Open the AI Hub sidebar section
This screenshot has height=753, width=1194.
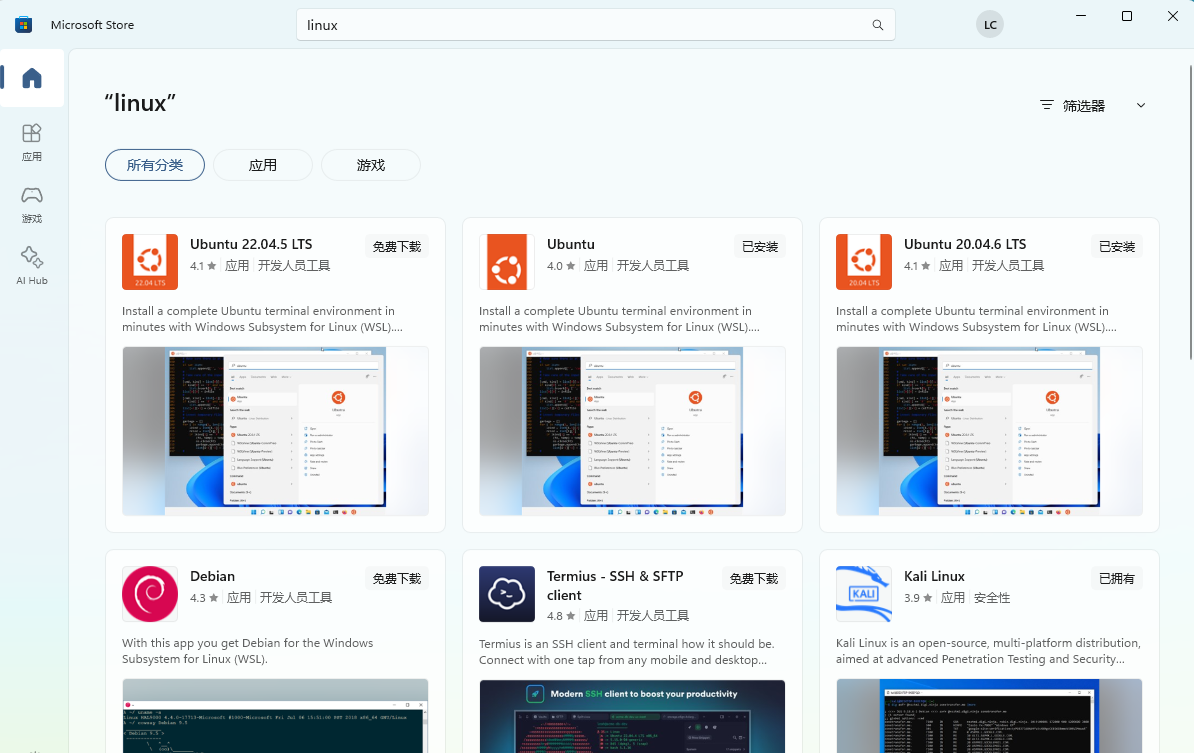click(x=32, y=265)
